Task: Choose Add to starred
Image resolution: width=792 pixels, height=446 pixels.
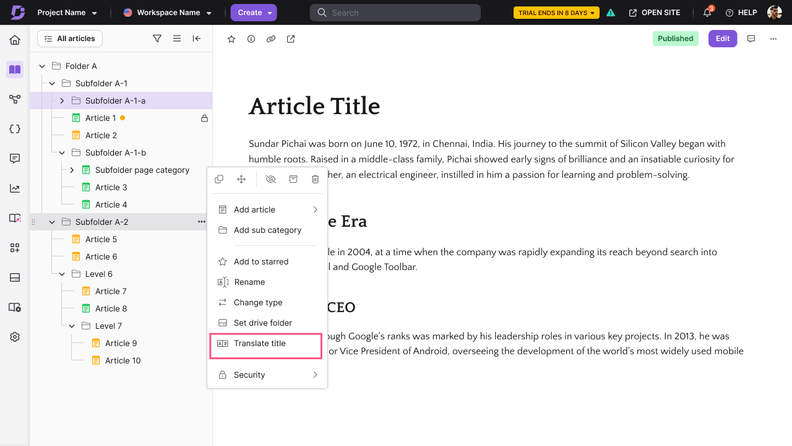Action: pyautogui.click(x=267, y=262)
